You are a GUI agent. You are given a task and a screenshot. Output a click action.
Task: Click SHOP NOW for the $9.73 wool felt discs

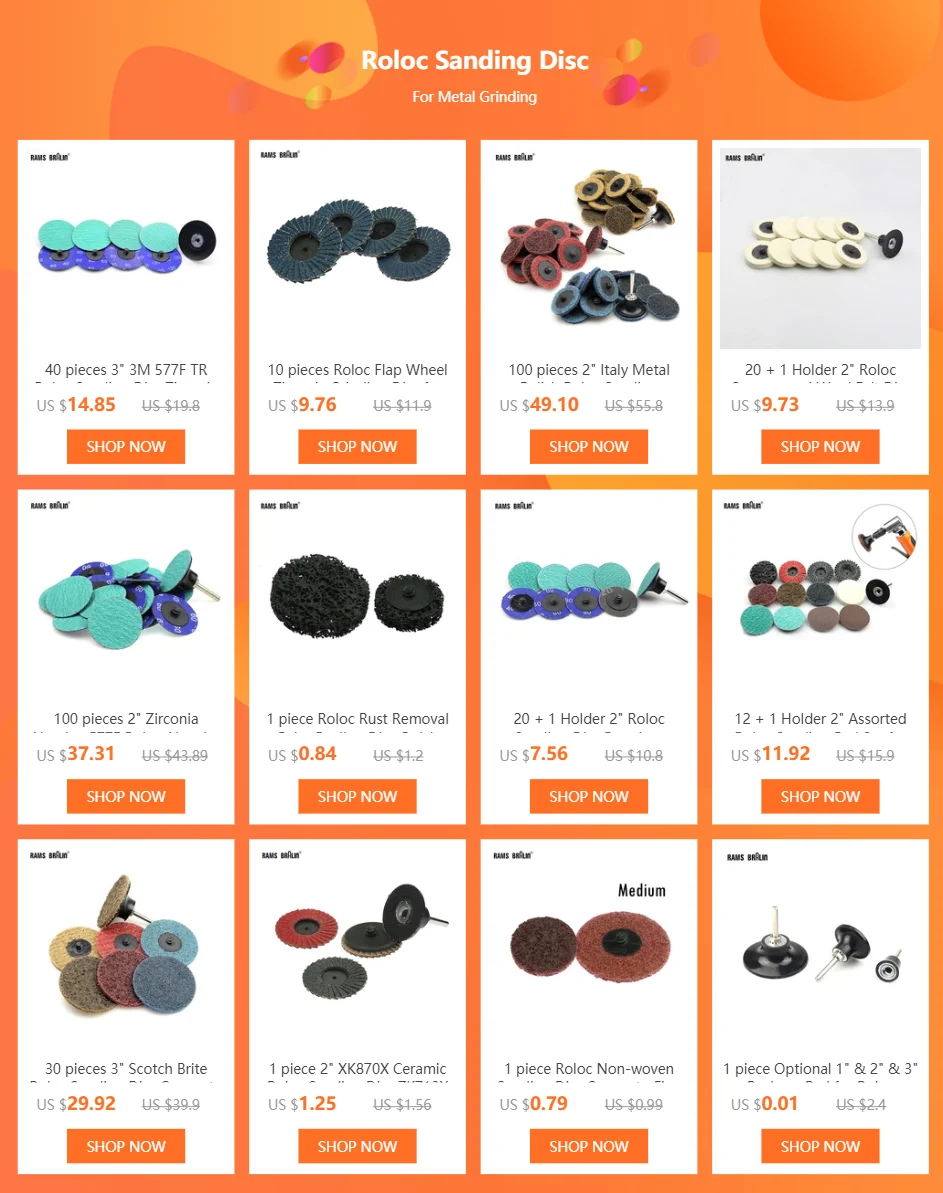(820, 447)
